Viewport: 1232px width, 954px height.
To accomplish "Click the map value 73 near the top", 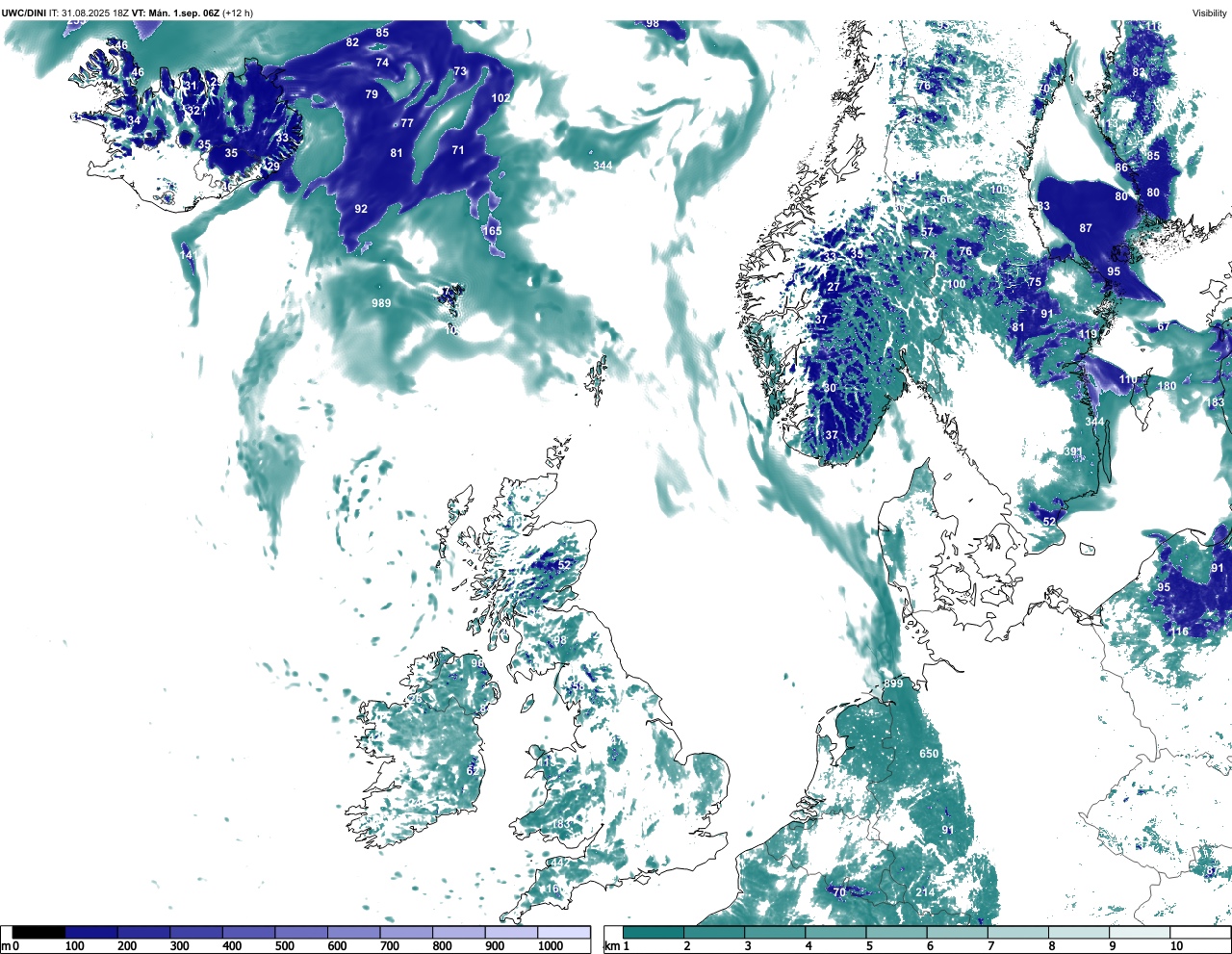I will 460,71.
